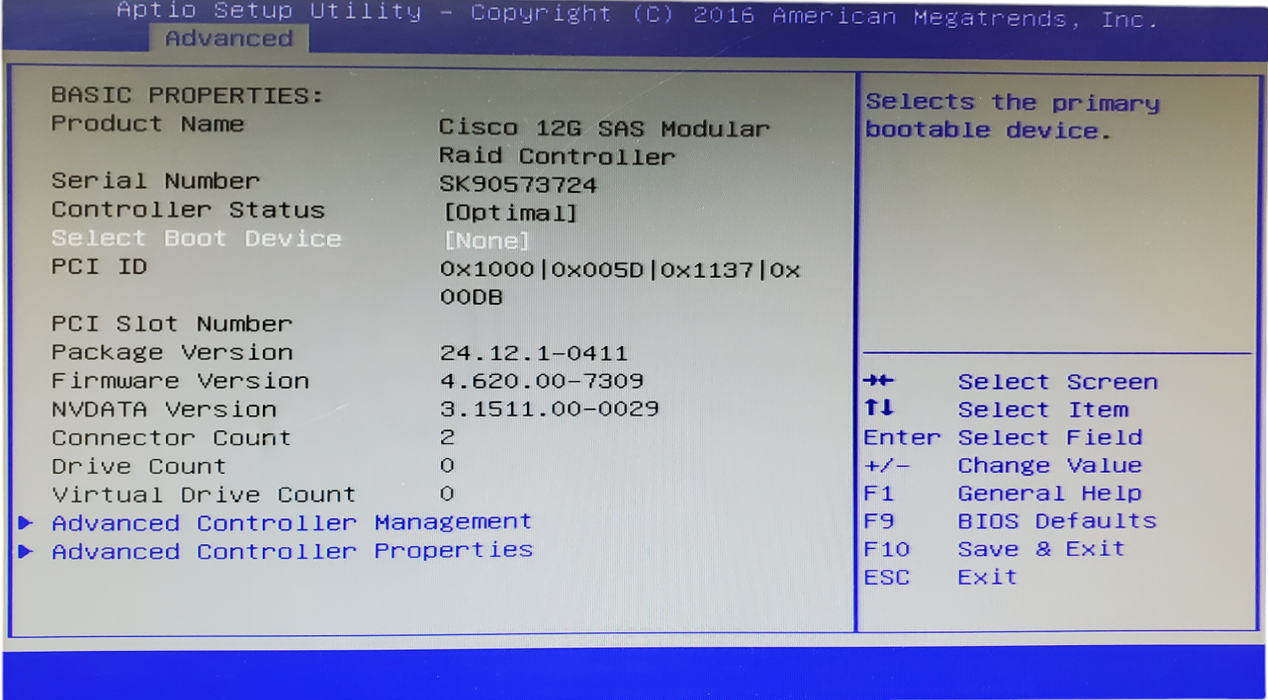Open the [None] boot device value

click(487, 240)
